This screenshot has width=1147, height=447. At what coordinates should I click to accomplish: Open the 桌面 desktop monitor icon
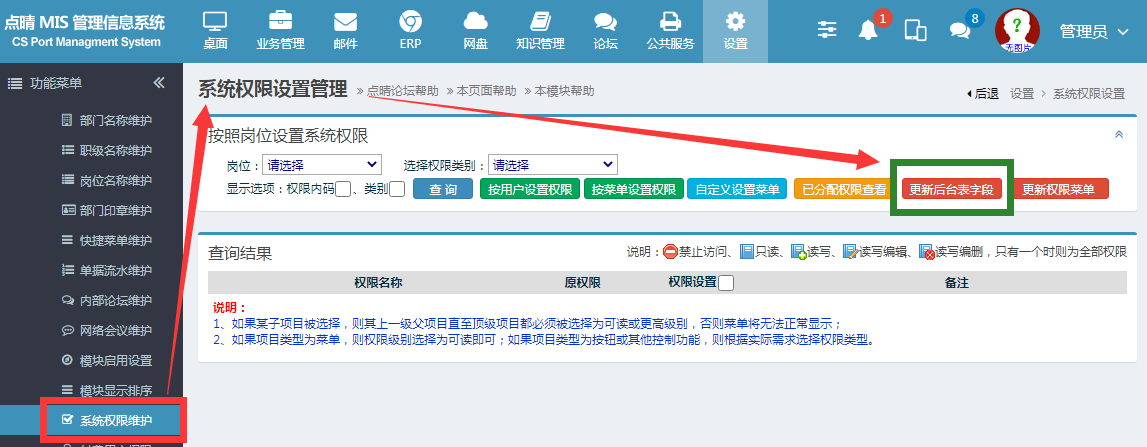point(215,21)
